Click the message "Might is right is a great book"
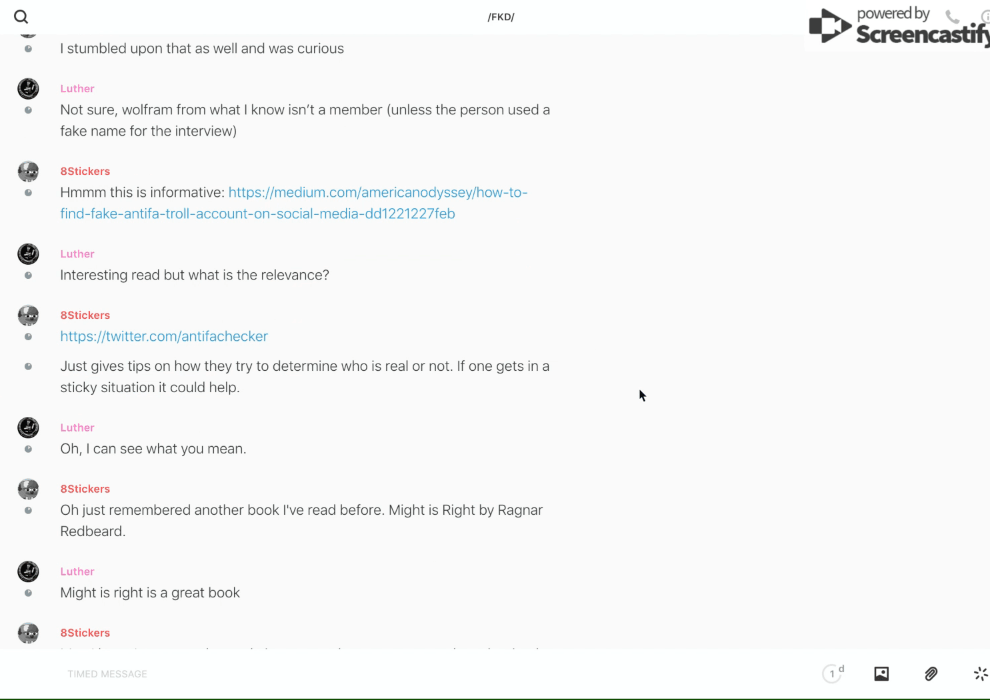Image resolution: width=990 pixels, height=700 pixels. pos(150,592)
